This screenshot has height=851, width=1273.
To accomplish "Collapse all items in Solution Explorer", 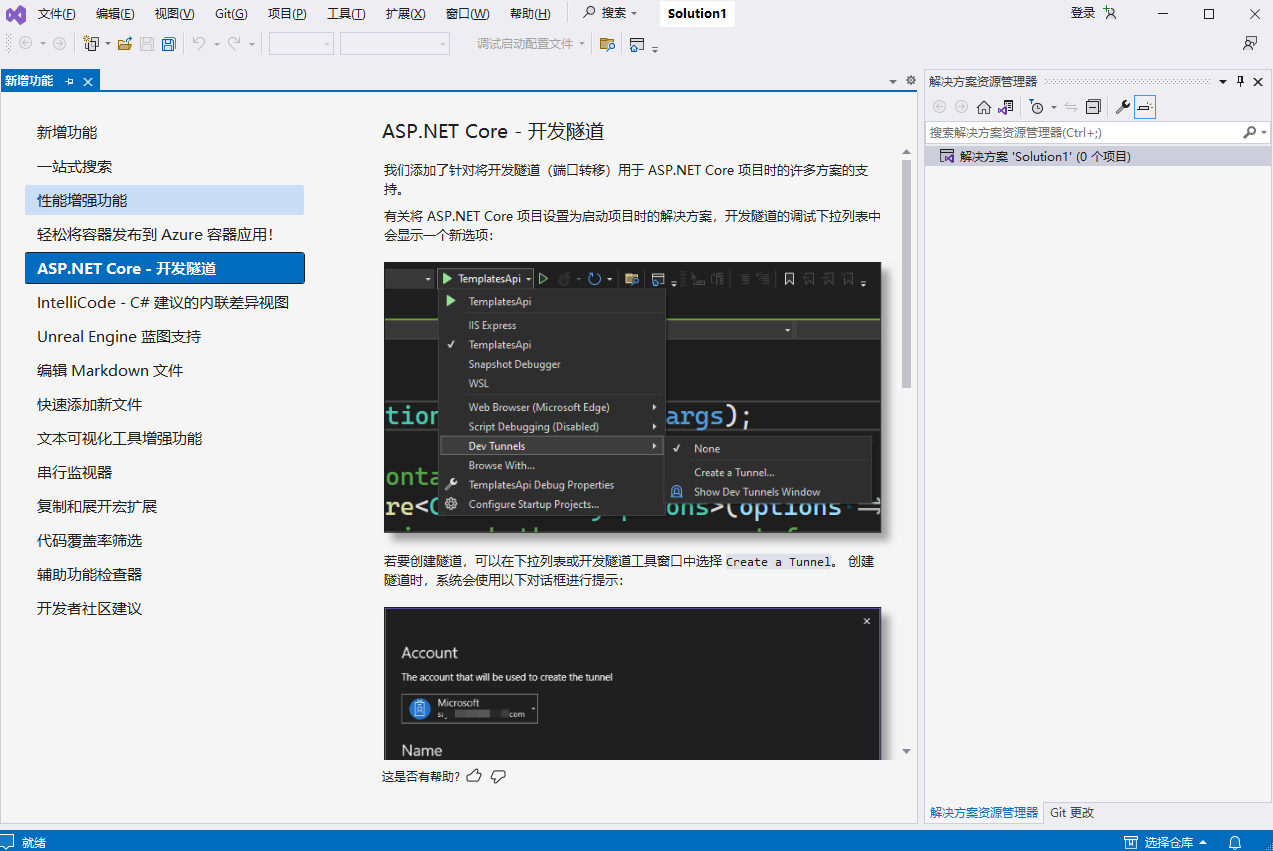I will tap(1093, 106).
